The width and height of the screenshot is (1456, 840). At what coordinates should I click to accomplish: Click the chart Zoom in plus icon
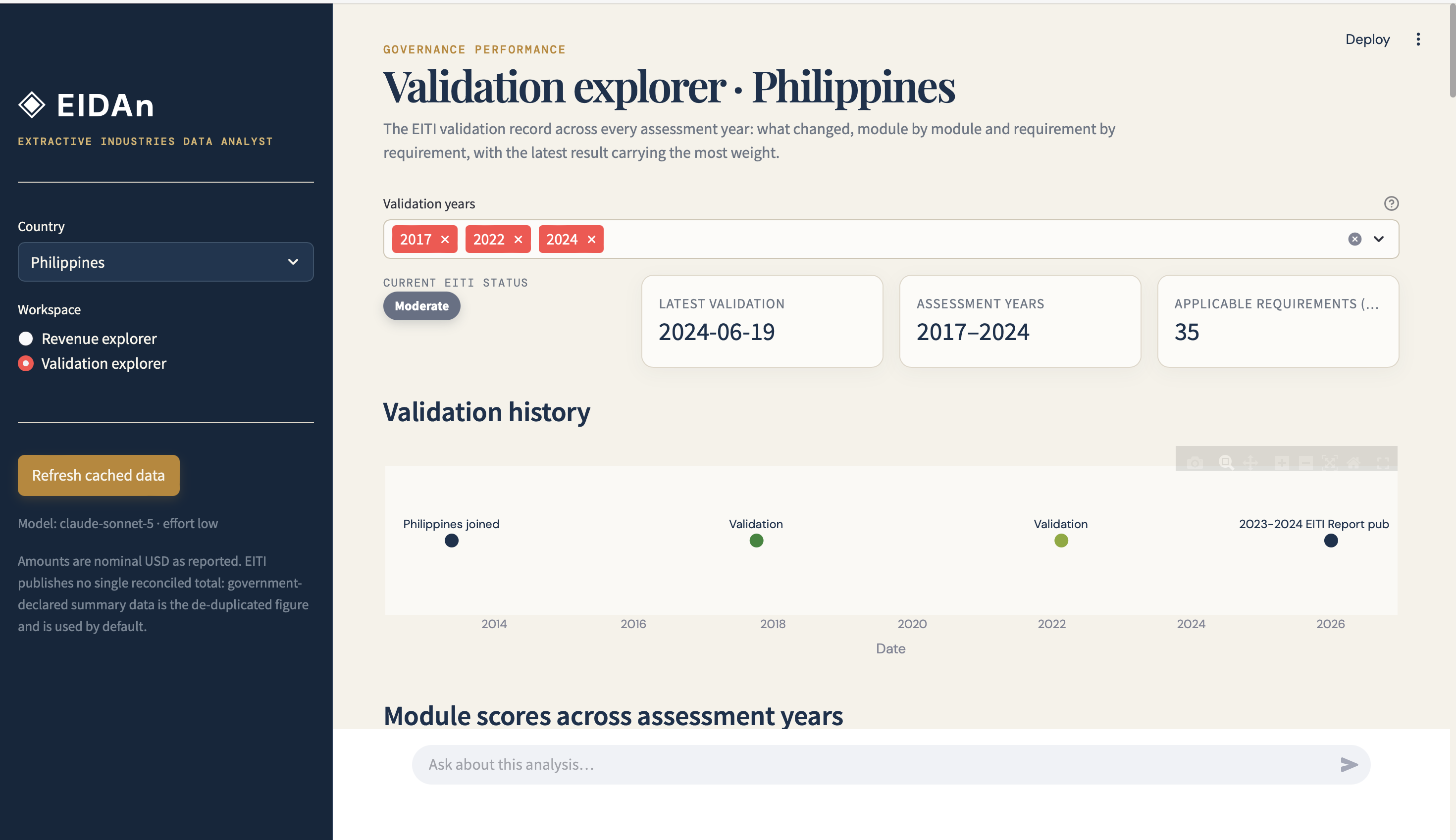coord(1281,462)
